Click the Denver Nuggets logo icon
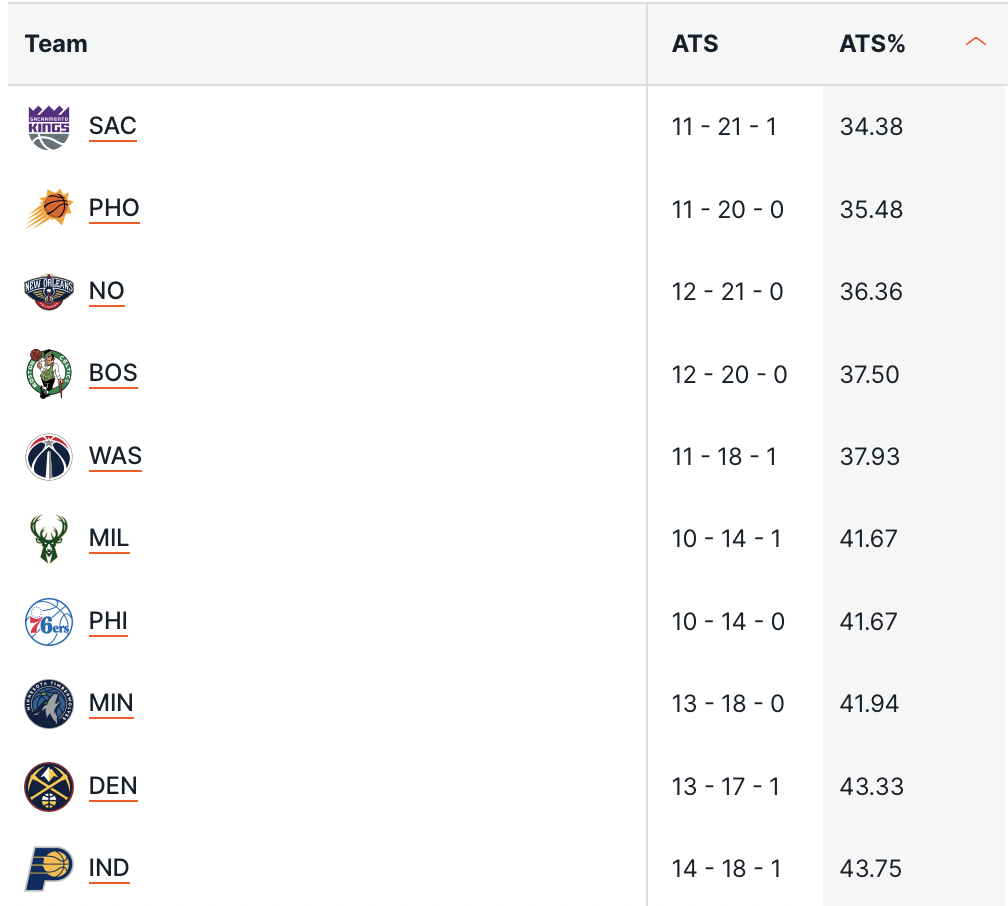 48,787
